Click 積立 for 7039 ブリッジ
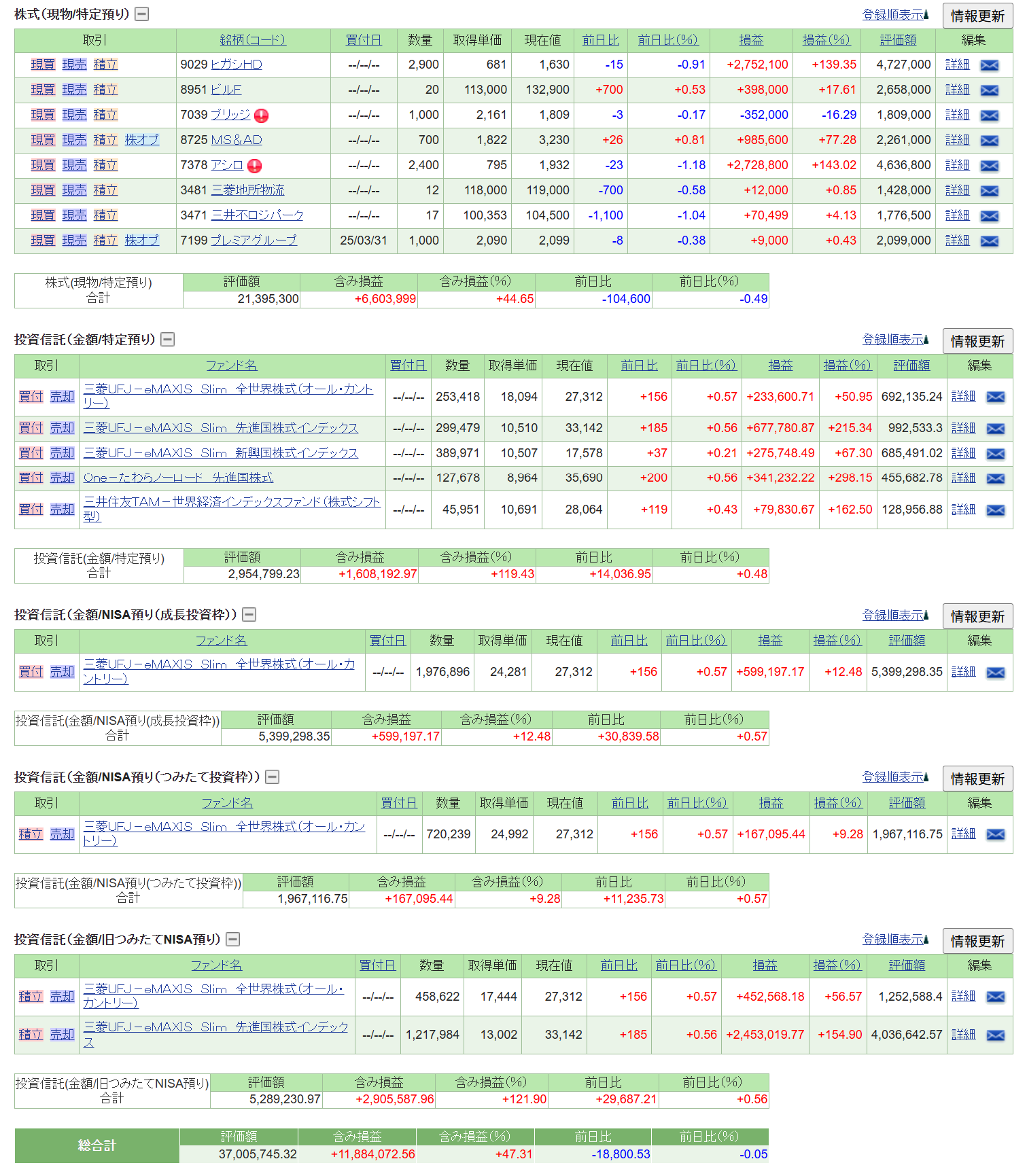This screenshot has height=1176, width=1027. point(105,115)
